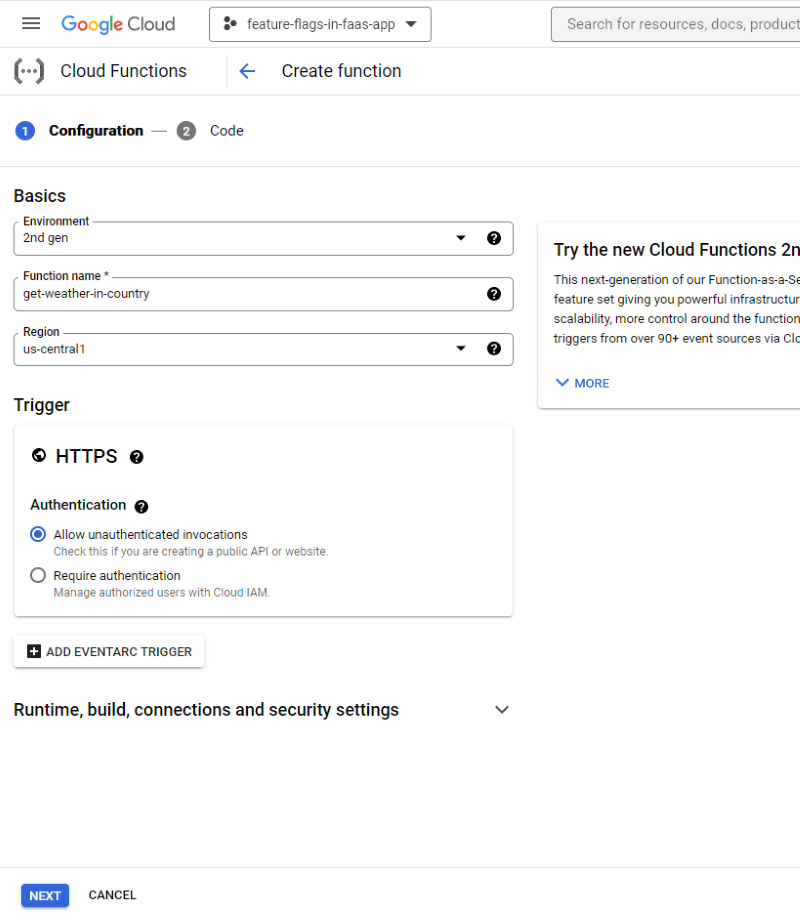Click the Cloud Functions product icon
This screenshot has height=919, width=800.
point(28,71)
